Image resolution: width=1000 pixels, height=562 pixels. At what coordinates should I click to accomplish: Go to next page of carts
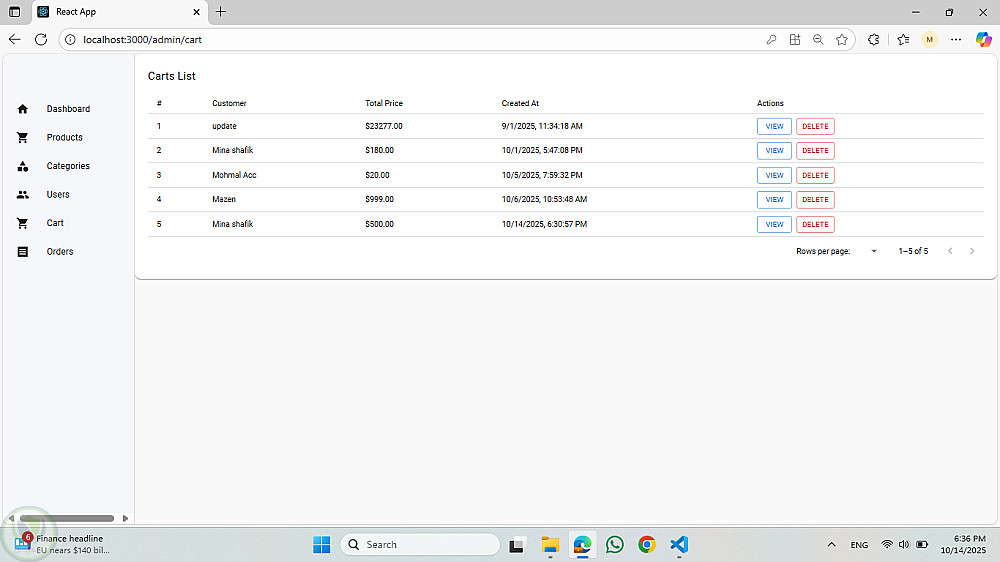coord(972,251)
